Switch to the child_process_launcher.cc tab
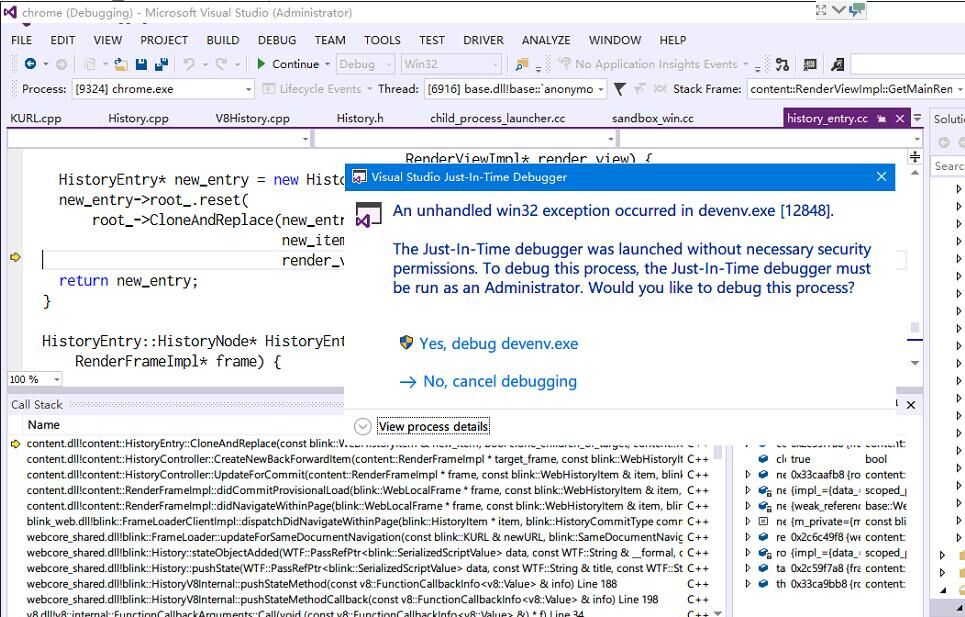The width and height of the screenshot is (965, 617). [497, 119]
